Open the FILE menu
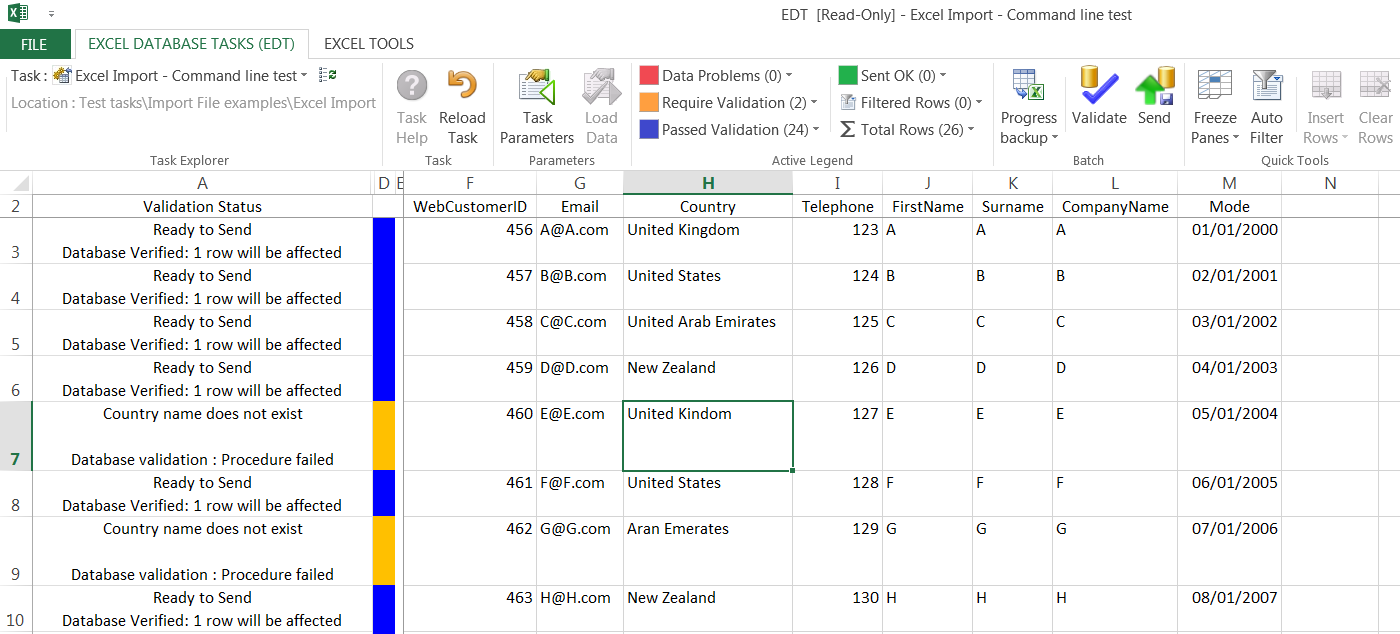Viewport: 1400px width, 634px height. pos(36,44)
